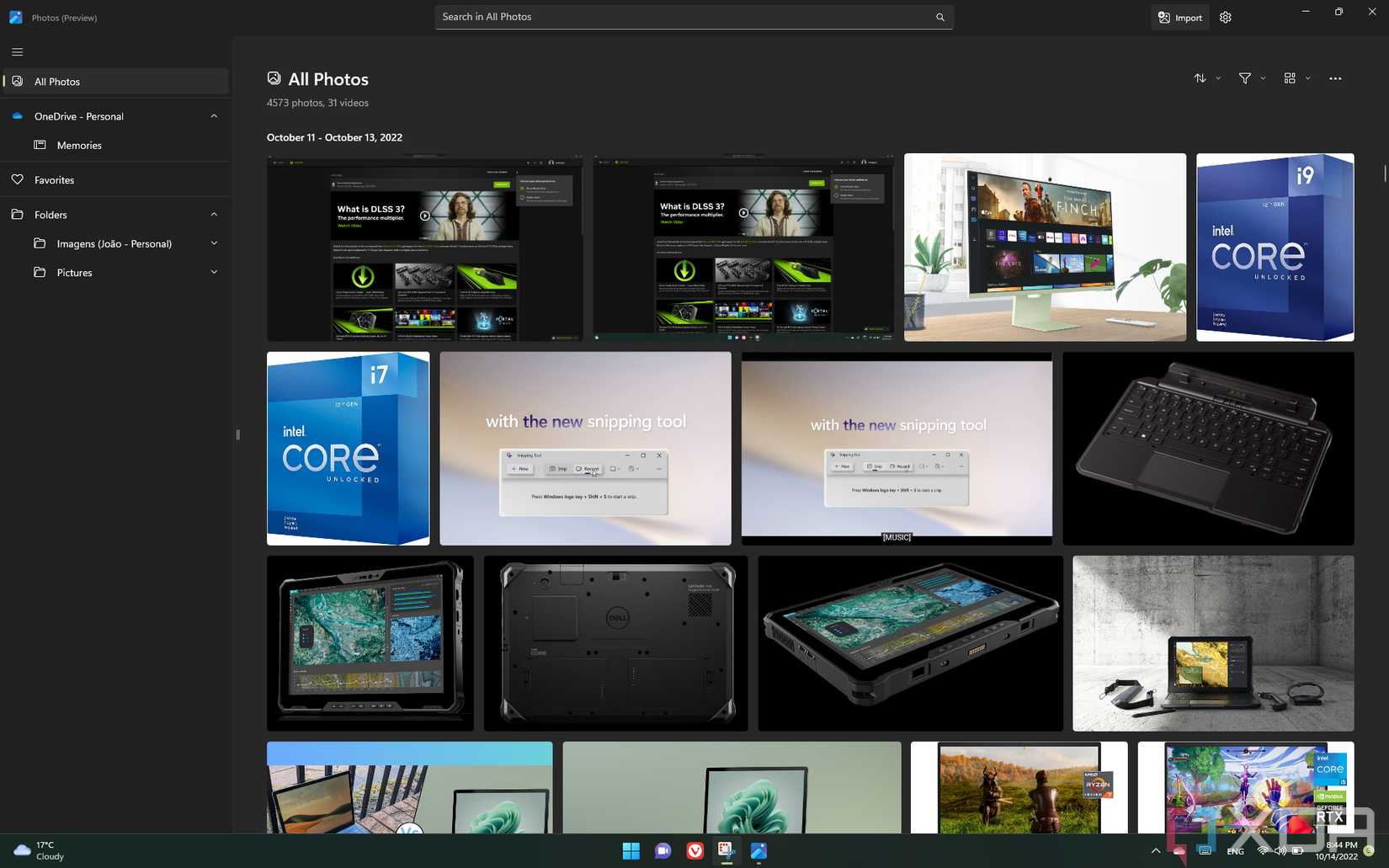Viewport: 1389px width, 868px height.
Task: Open Photos settings via the gear icon
Action: (x=1225, y=17)
